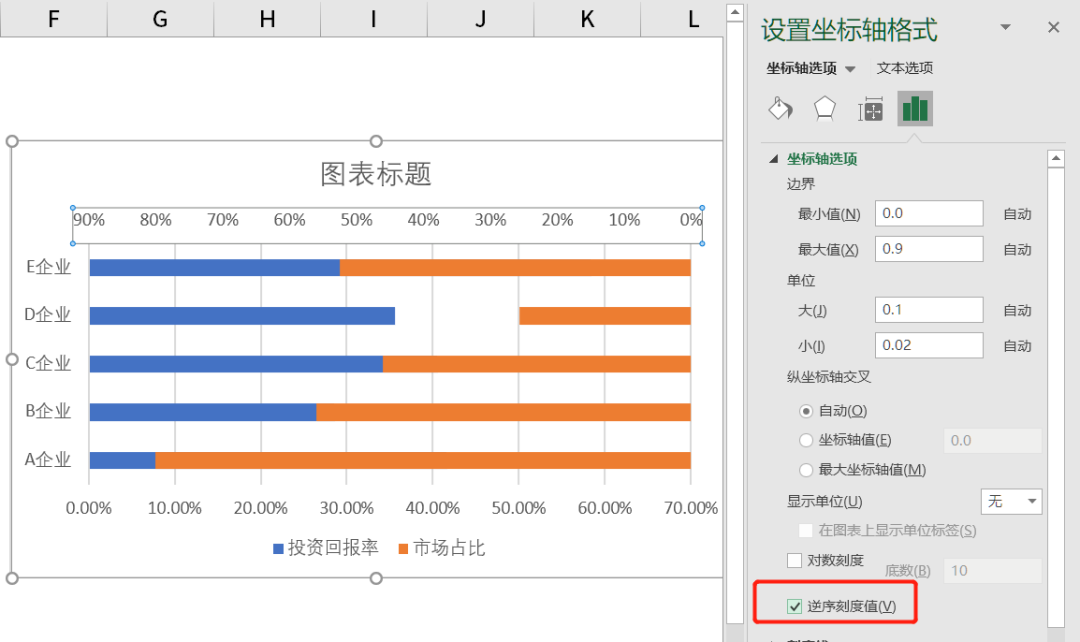The image size is (1080, 642).
Task: Click the scrollbar up arrow
Action: (1057, 157)
